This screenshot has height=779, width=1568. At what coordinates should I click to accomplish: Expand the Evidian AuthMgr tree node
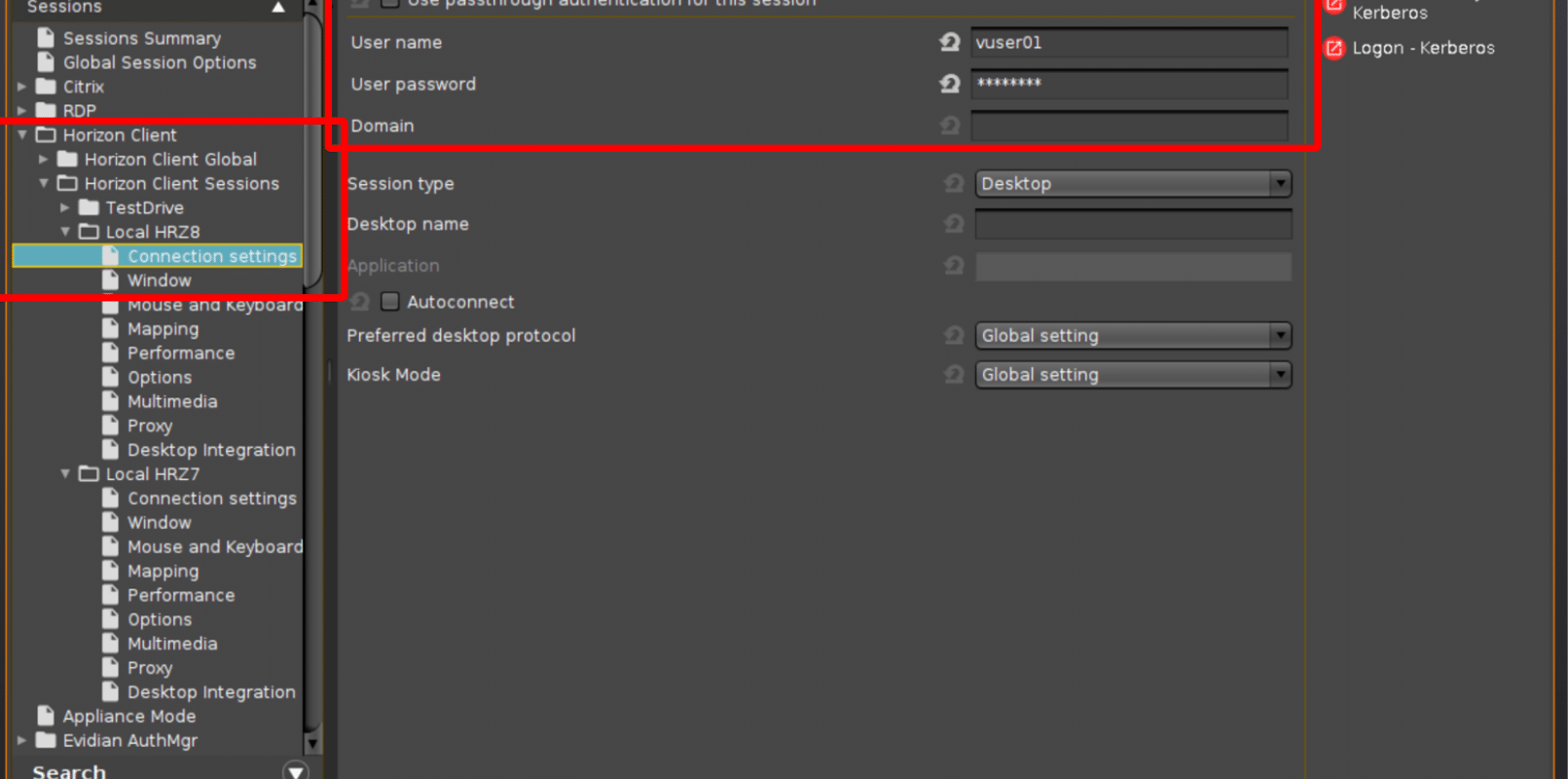tap(22, 740)
